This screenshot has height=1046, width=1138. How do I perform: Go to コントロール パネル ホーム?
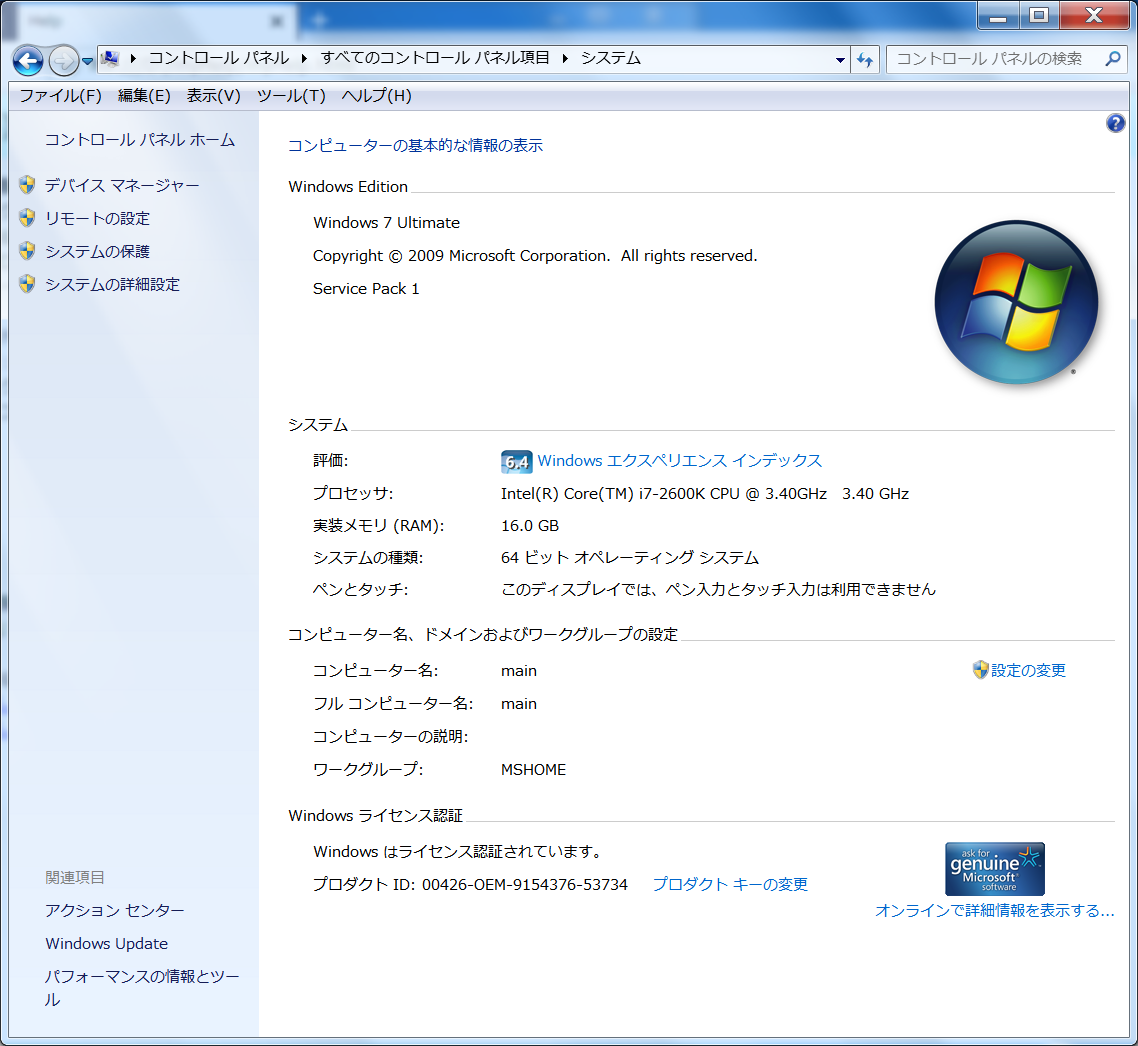coord(140,140)
